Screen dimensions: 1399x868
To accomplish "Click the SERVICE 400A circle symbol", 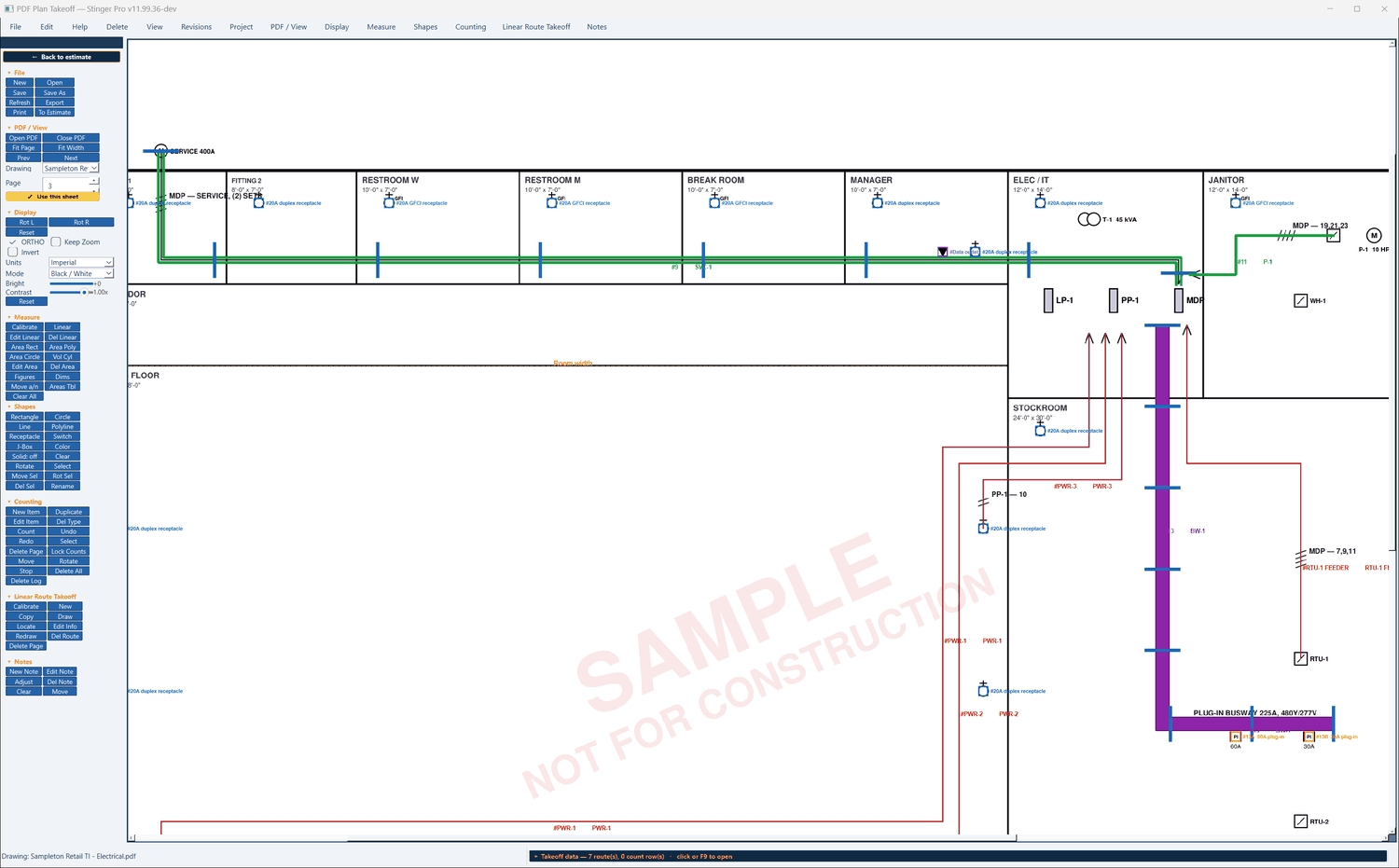I will pyautogui.click(x=160, y=150).
